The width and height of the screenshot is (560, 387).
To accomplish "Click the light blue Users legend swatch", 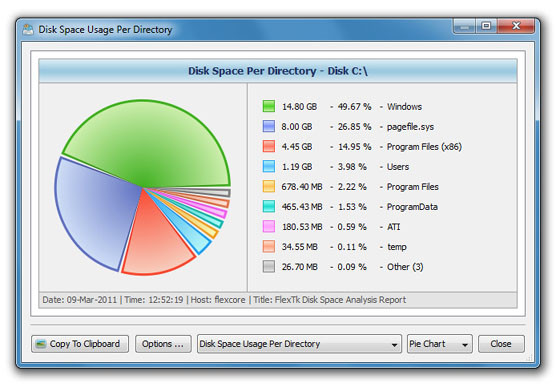I will tap(269, 166).
